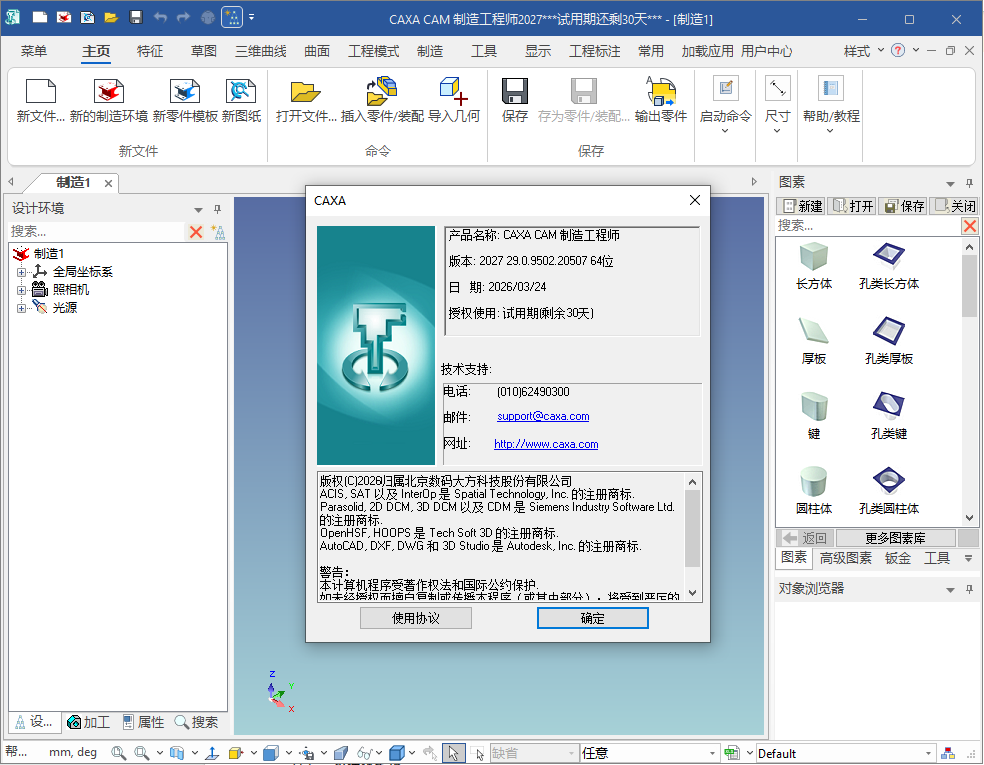Click the yellow folder open icon in title bar
The height and width of the screenshot is (765, 984).
(111, 18)
